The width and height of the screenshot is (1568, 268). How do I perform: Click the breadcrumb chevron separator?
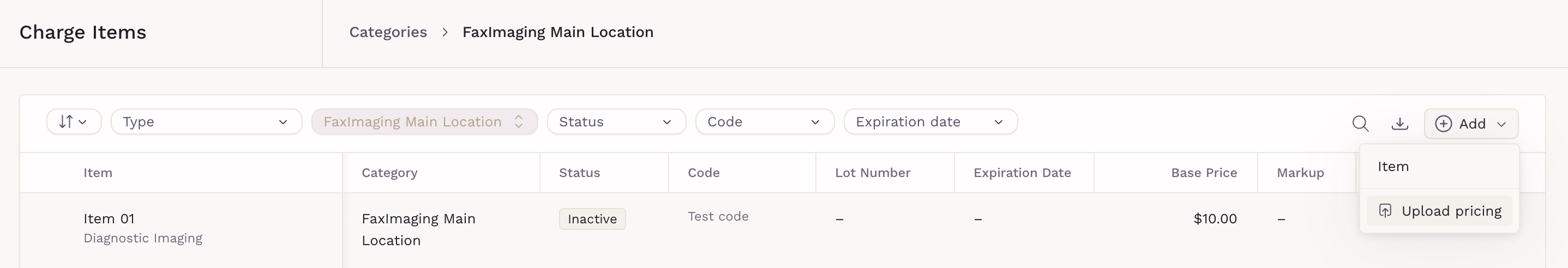(445, 32)
